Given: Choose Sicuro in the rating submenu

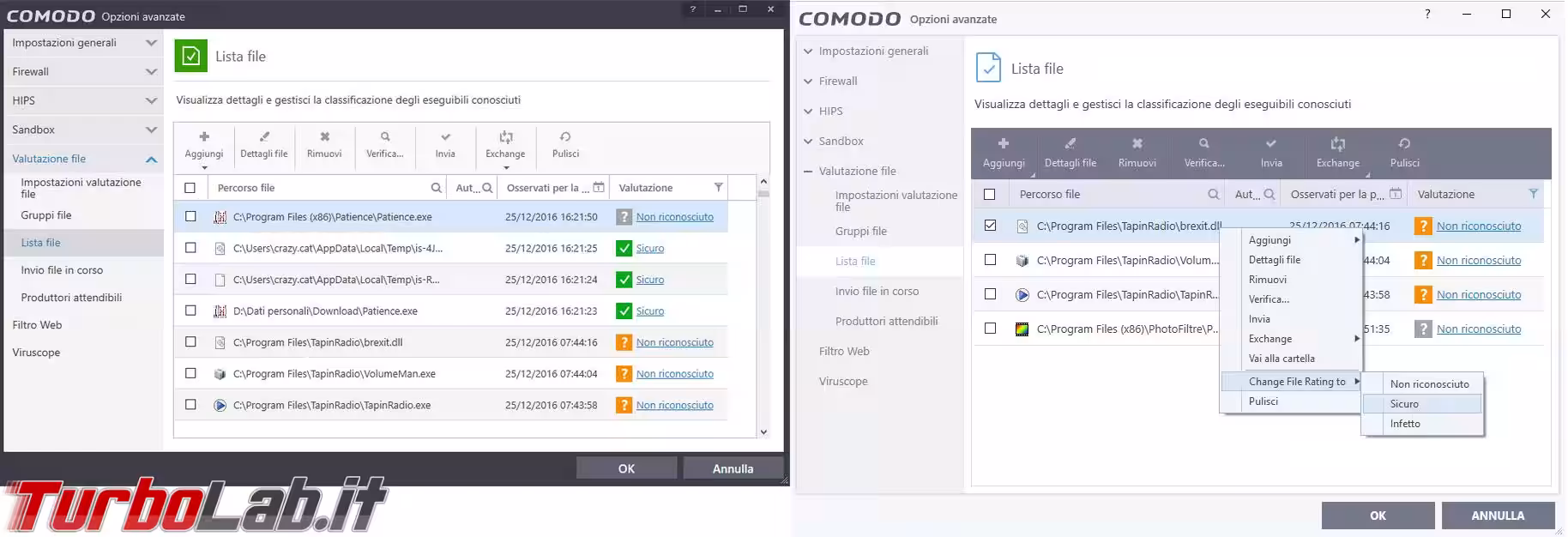Looking at the screenshot, I should pos(1404,404).
